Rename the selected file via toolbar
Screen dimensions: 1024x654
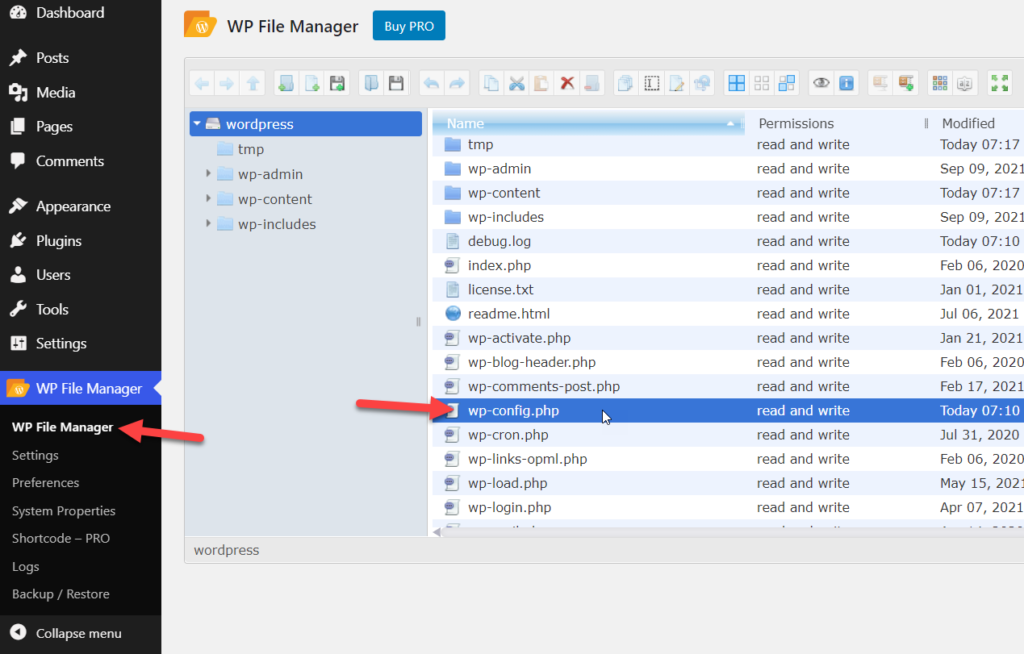[x=652, y=84]
